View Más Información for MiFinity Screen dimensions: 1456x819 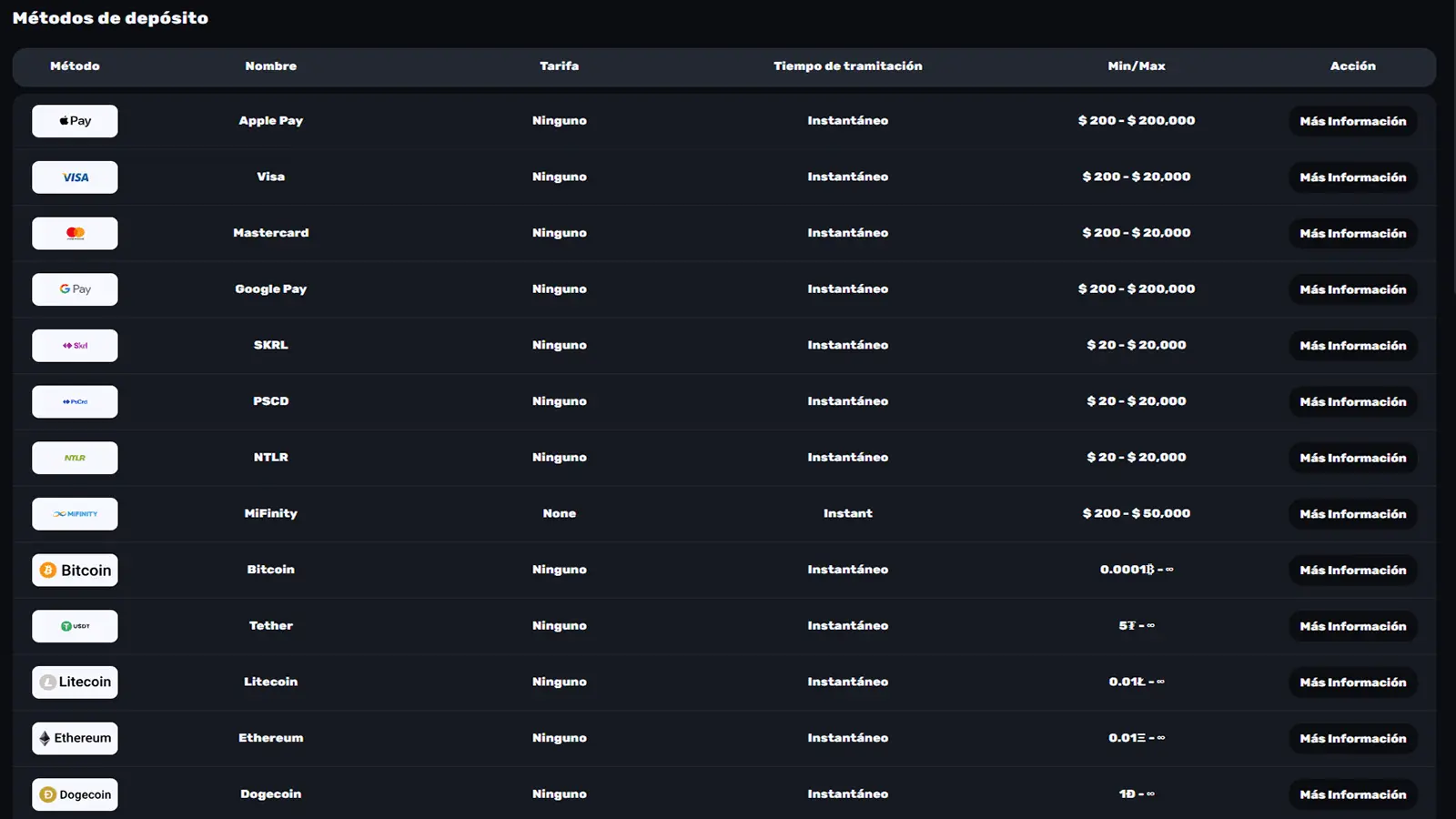coord(1353,514)
